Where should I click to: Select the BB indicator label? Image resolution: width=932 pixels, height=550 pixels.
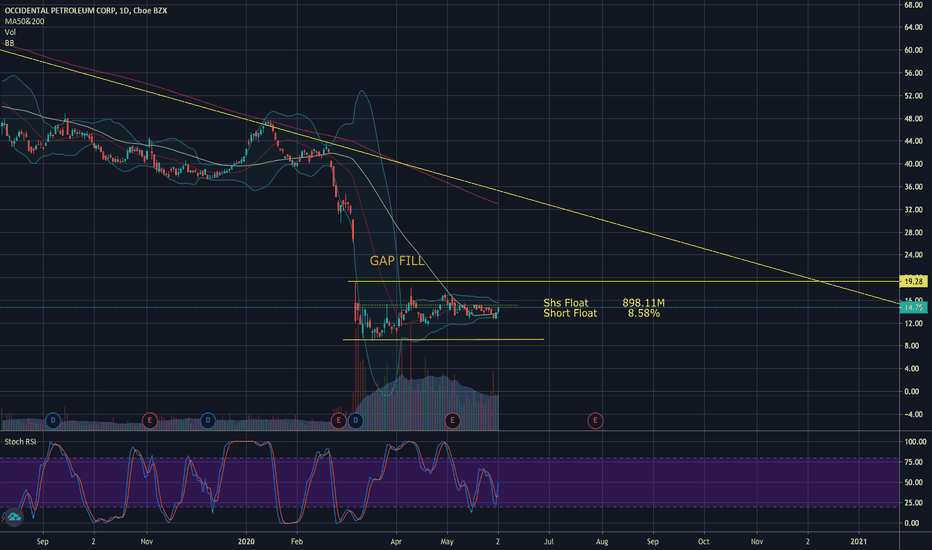pos(10,43)
